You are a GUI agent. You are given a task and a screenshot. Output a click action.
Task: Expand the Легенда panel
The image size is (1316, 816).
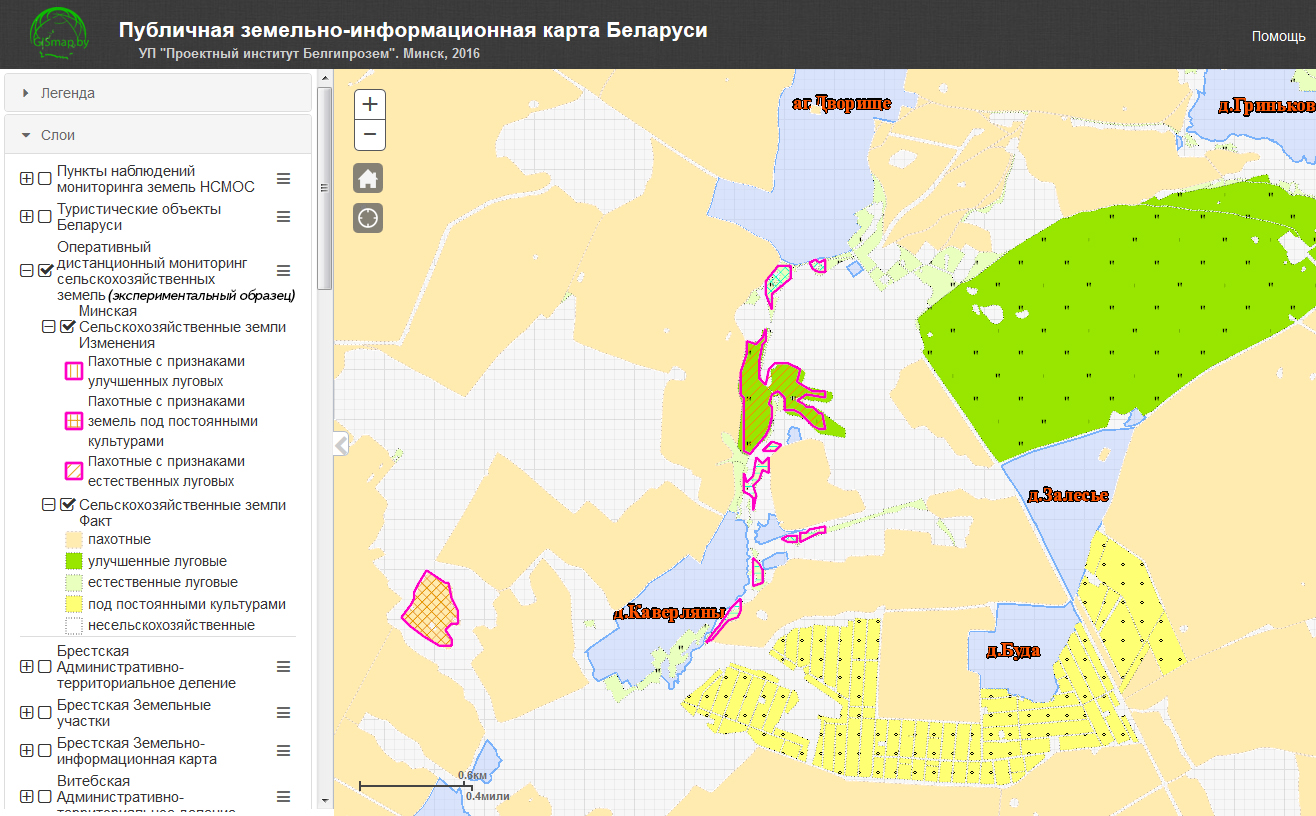[158, 93]
